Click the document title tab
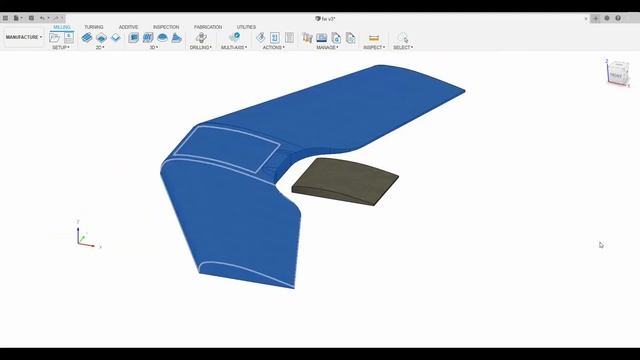Image resolution: width=640 pixels, height=360 pixels. 325,19
